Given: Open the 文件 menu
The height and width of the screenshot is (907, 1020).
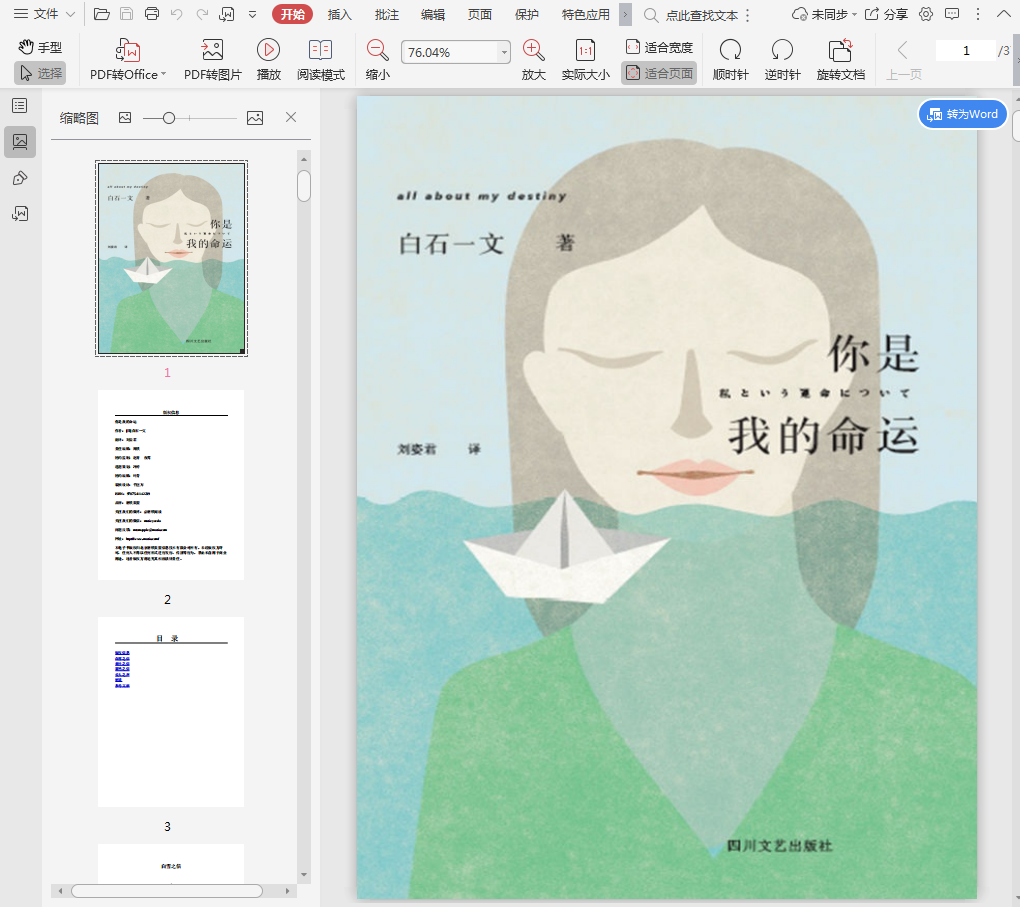Looking at the screenshot, I should pos(44,14).
